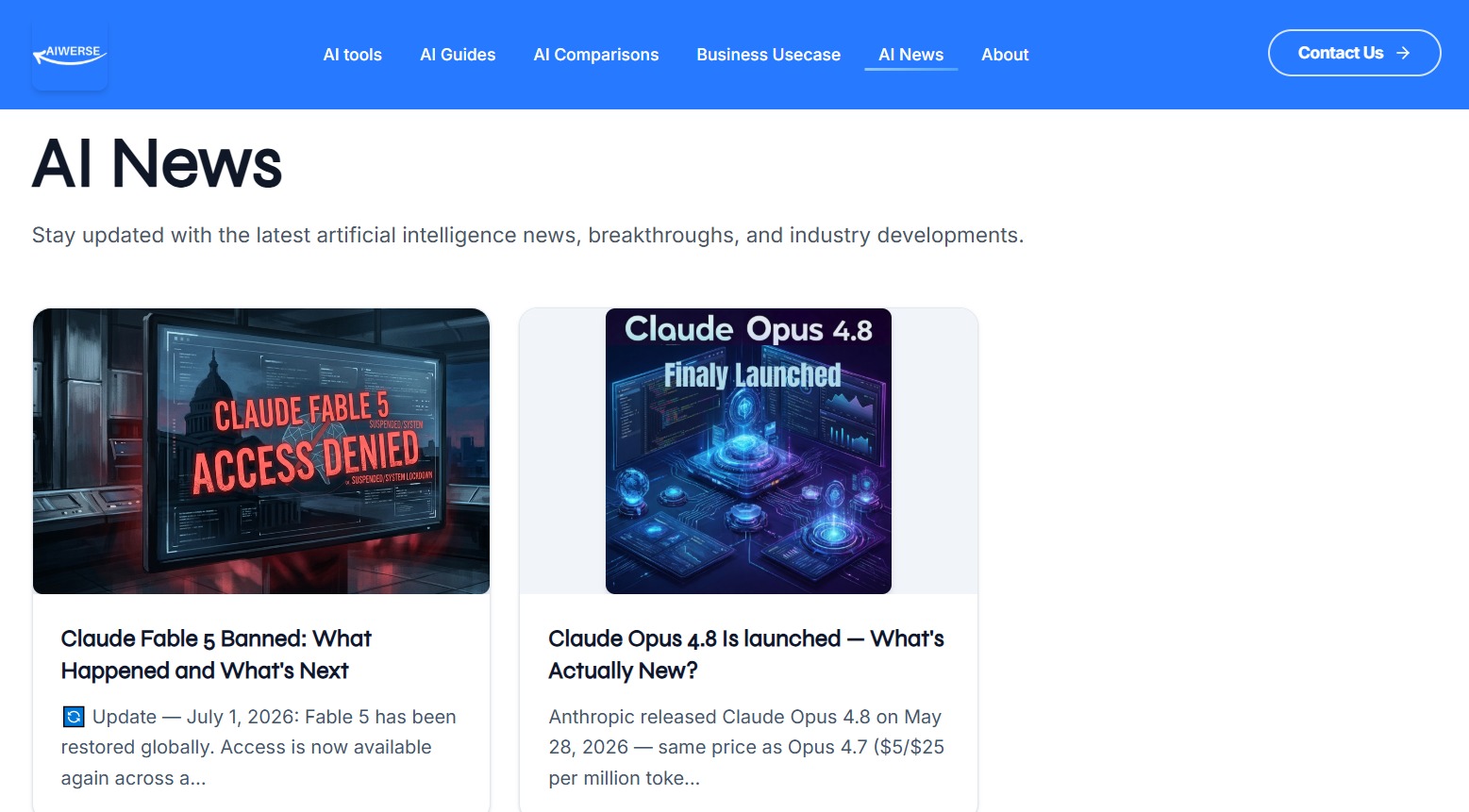Image resolution: width=1469 pixels, height=812 pixels.
Task: Click the AIWERSE logo in the header
Action: pos(70,55)
